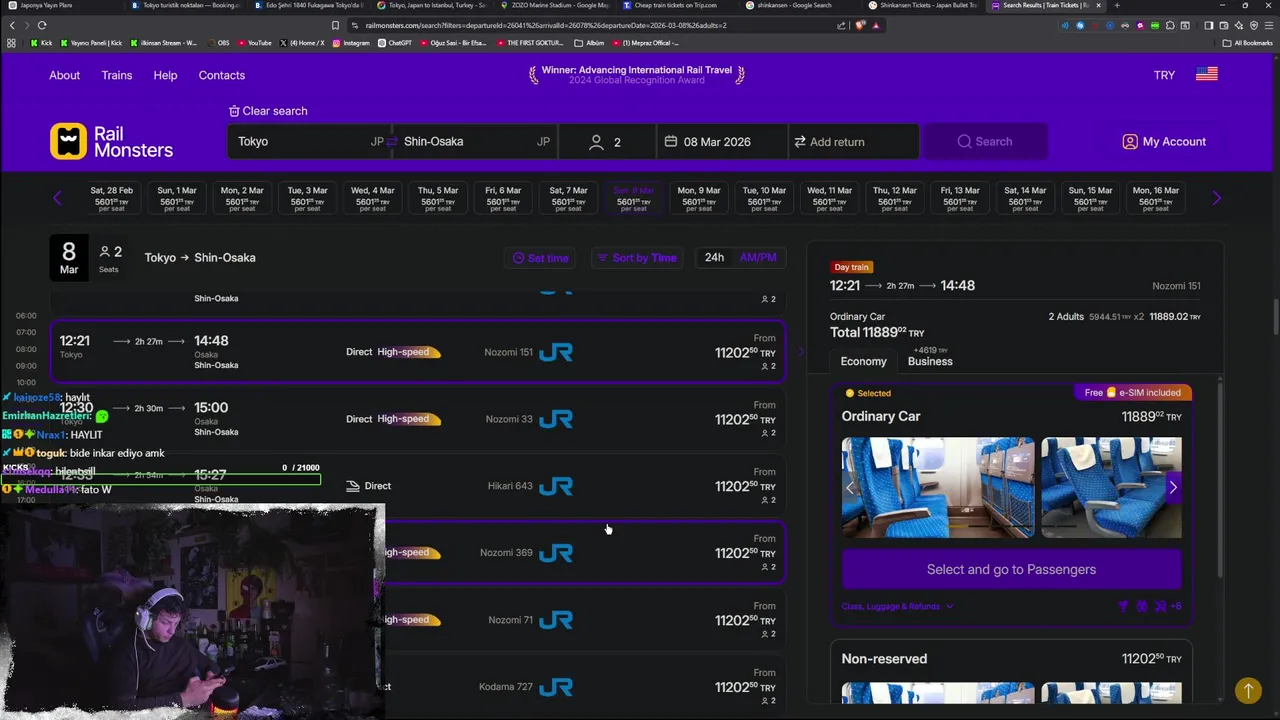The height and width of the screenshot is (720, 1280).
Task: Select the Non-reserved fare card
Action: tap(1011, 670)
